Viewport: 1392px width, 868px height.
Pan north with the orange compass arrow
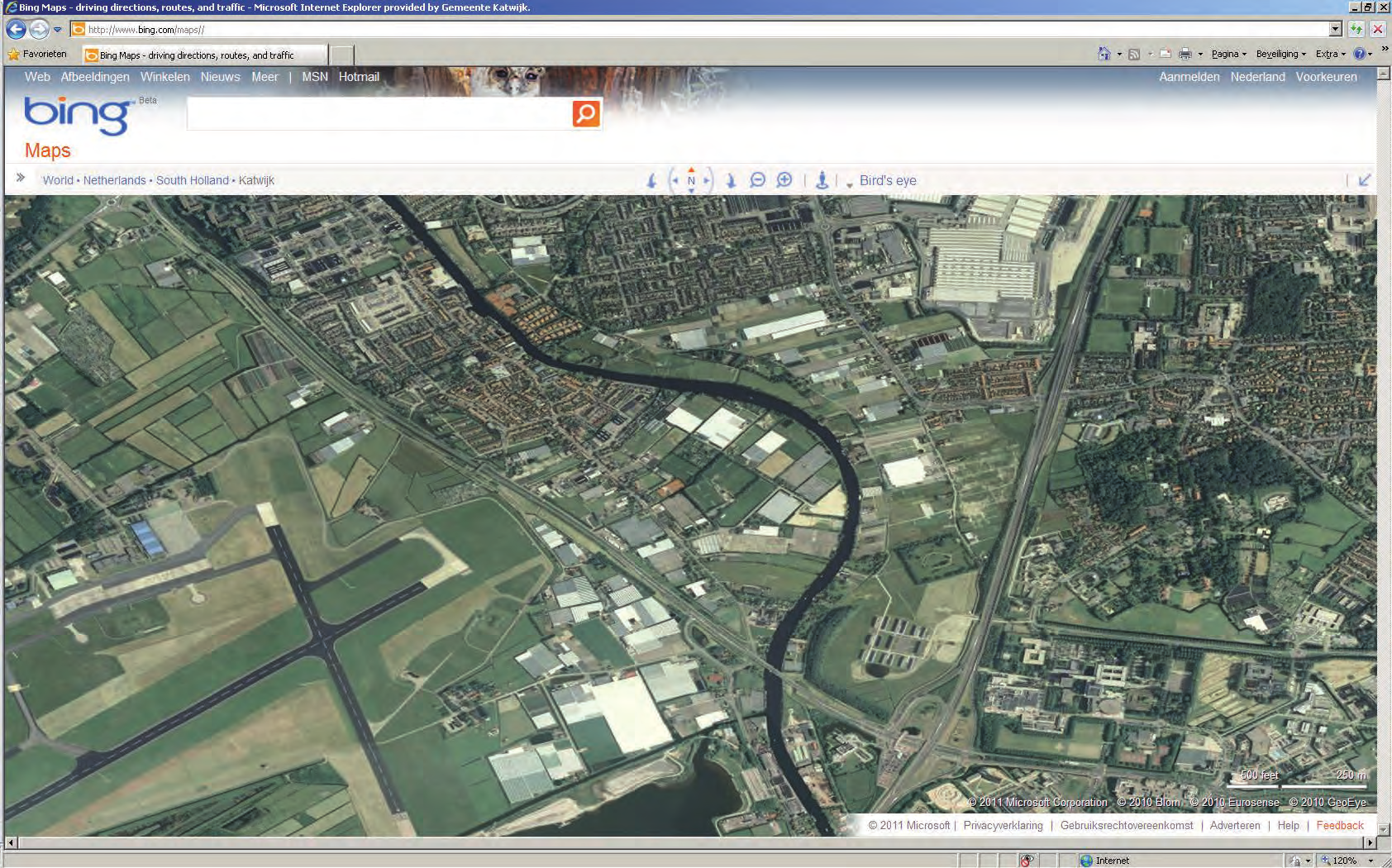point(691,170)
